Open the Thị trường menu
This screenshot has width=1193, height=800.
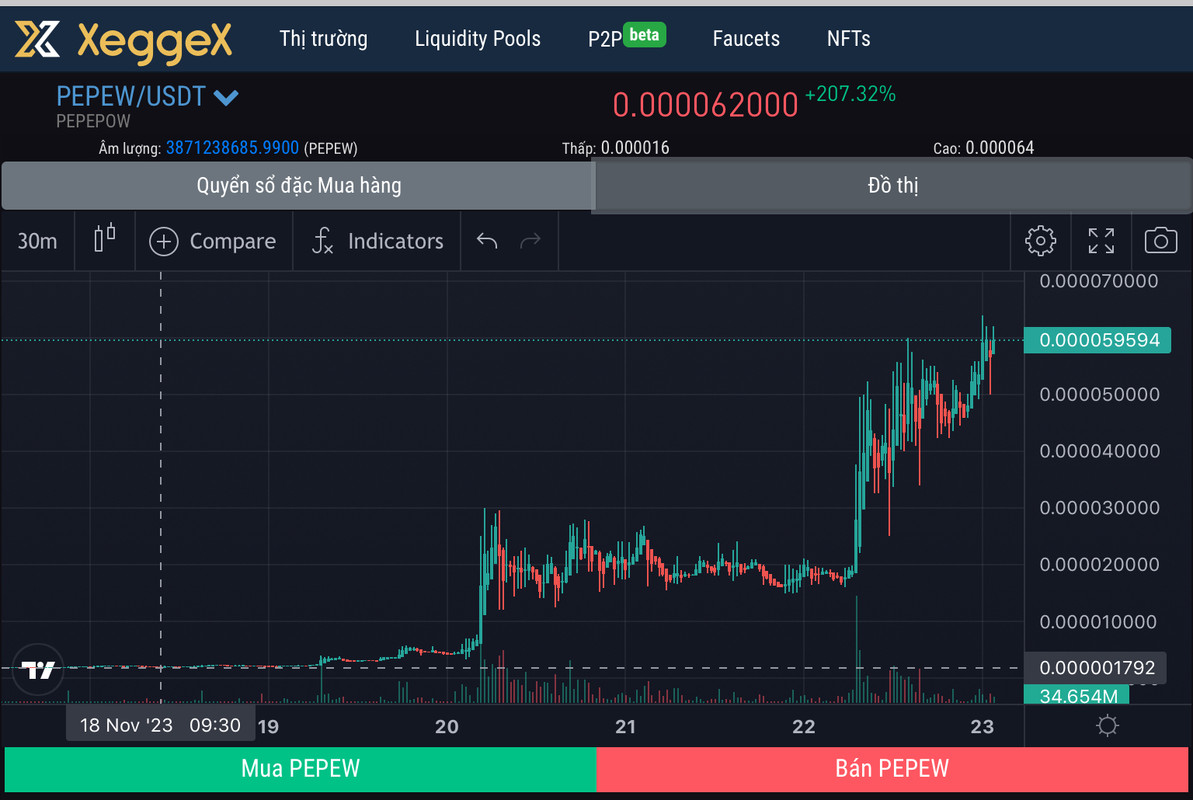click(x=323, y=38)
